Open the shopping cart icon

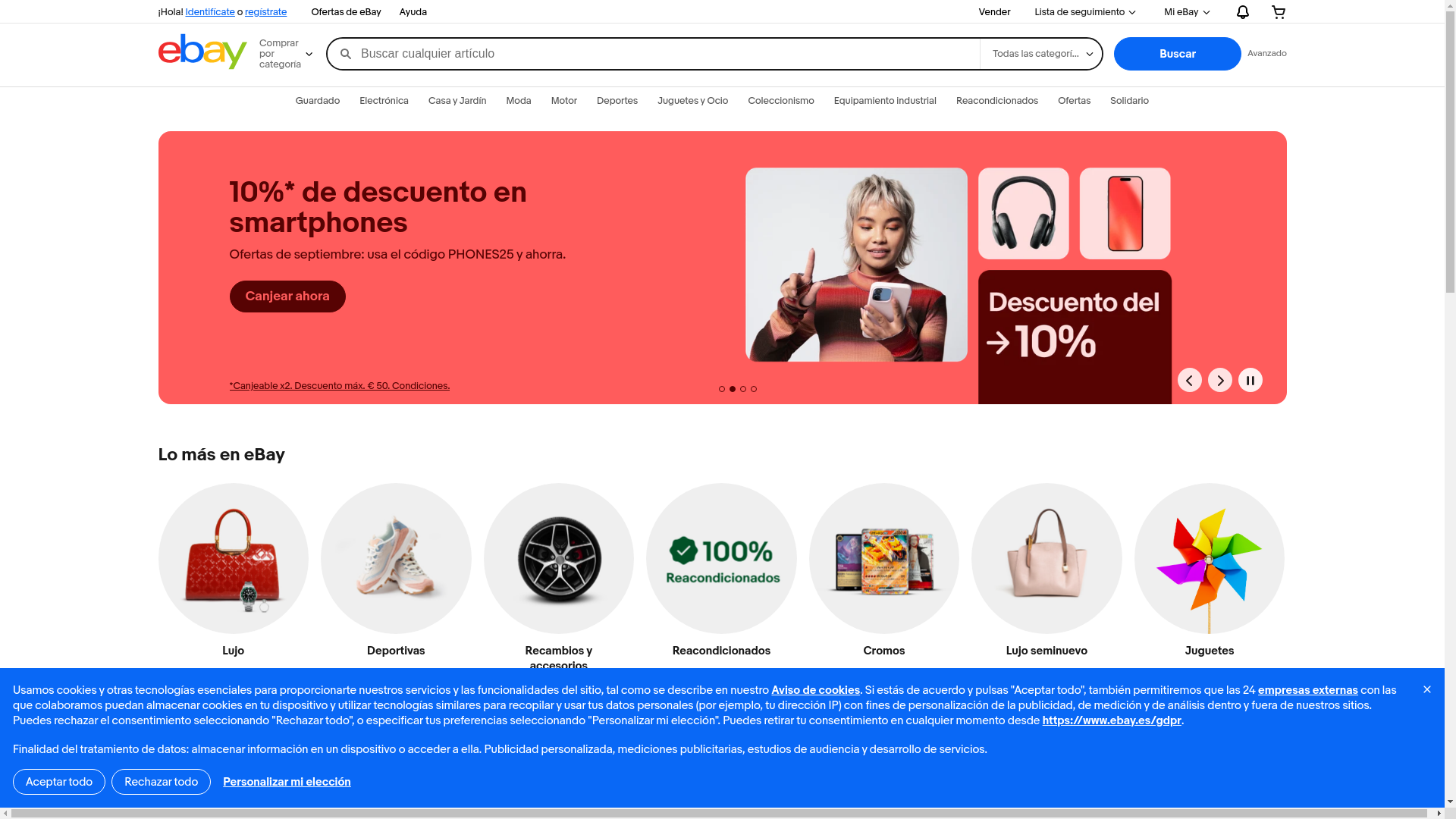coord(1279,12)
